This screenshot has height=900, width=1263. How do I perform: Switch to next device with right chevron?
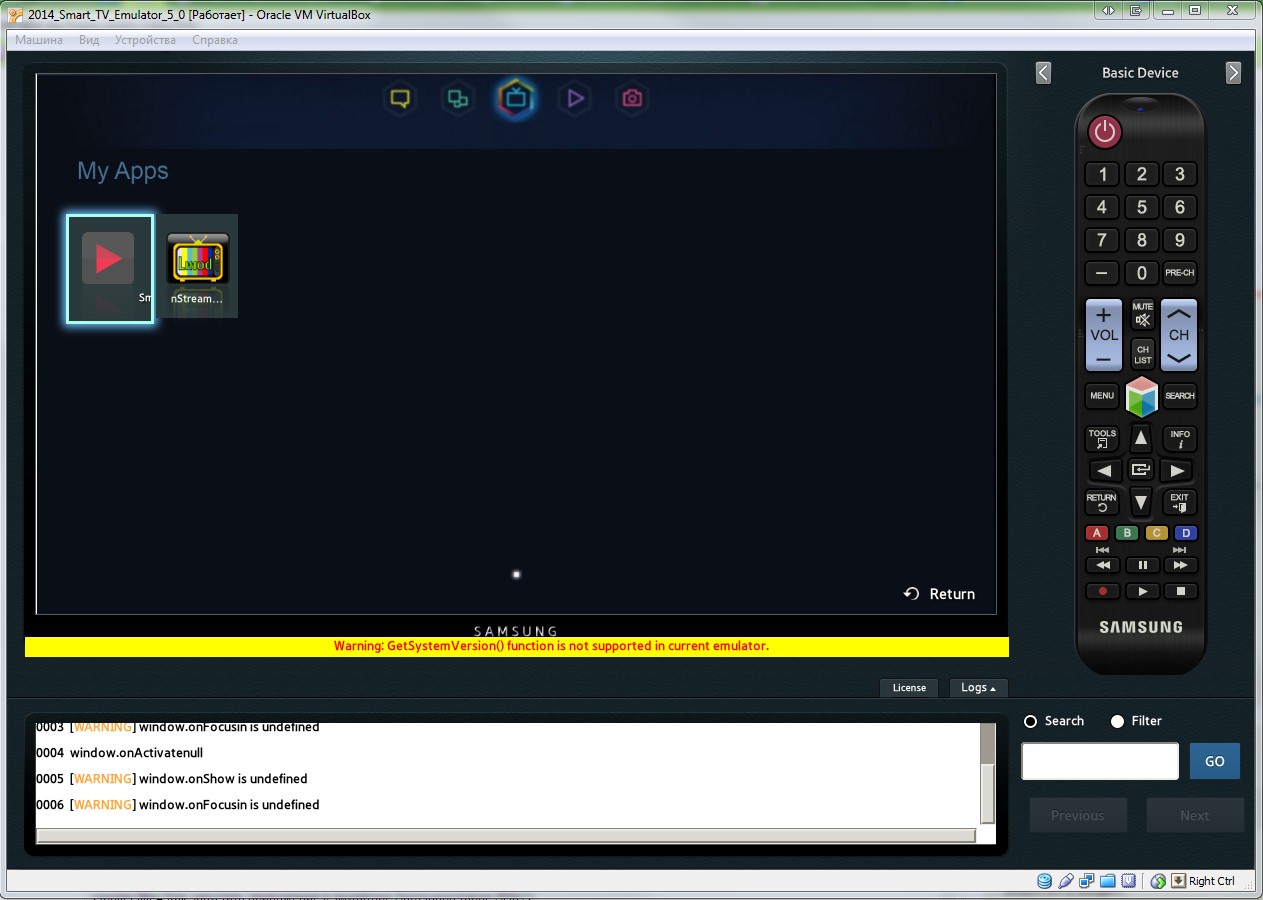point(1233,73)
